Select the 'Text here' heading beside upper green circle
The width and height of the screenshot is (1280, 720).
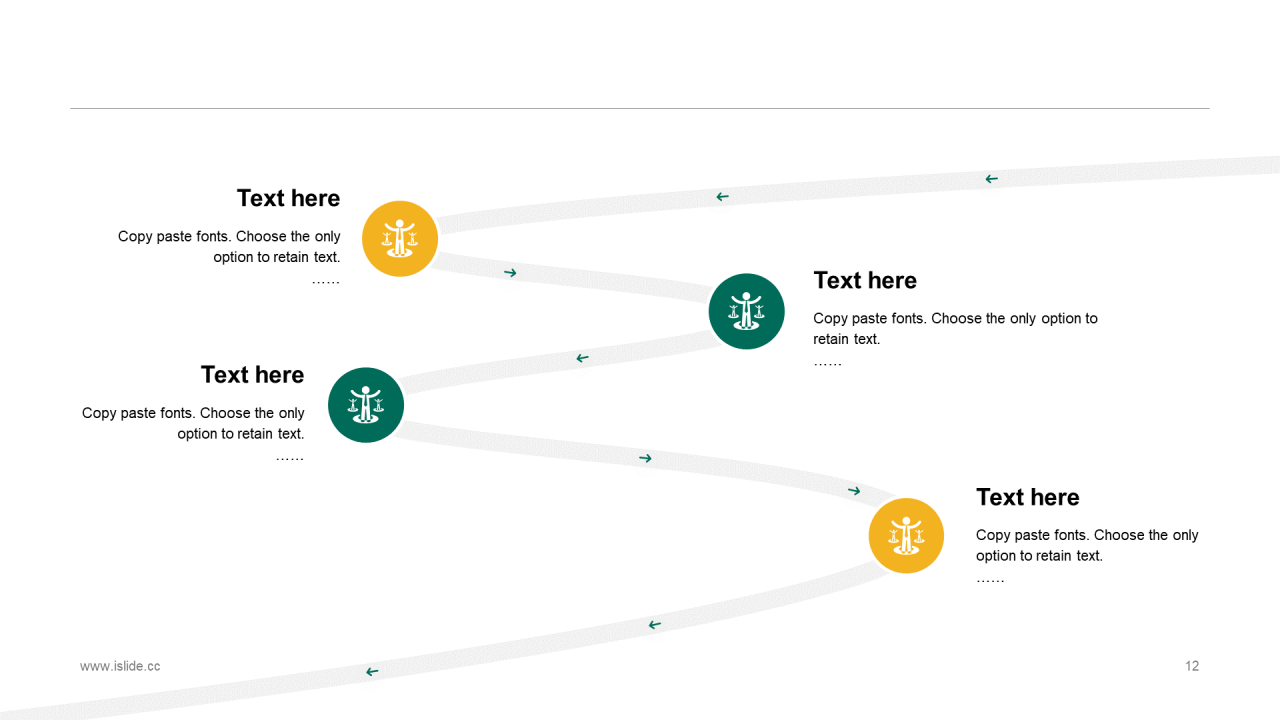[x=865, y=280]
